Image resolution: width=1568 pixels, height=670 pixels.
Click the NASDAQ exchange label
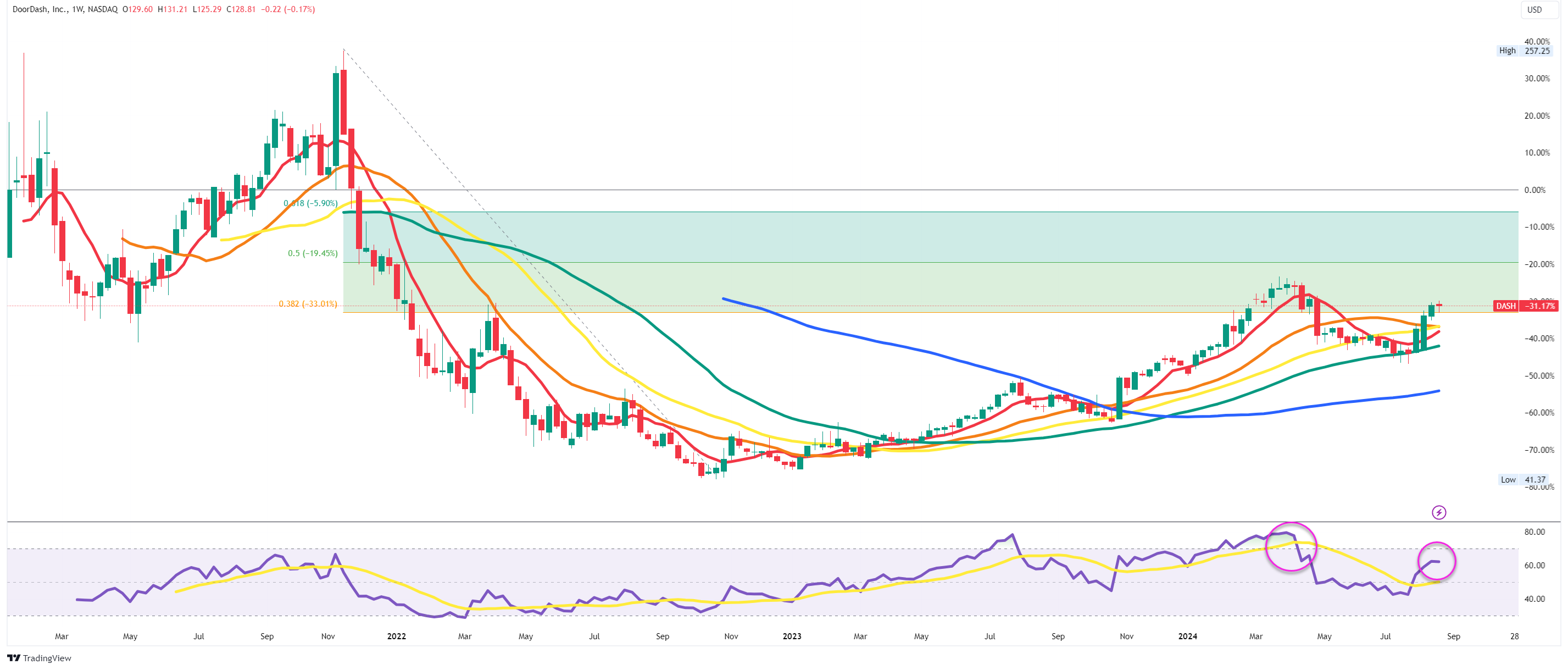pyautogui.click(x=102, y=9)
